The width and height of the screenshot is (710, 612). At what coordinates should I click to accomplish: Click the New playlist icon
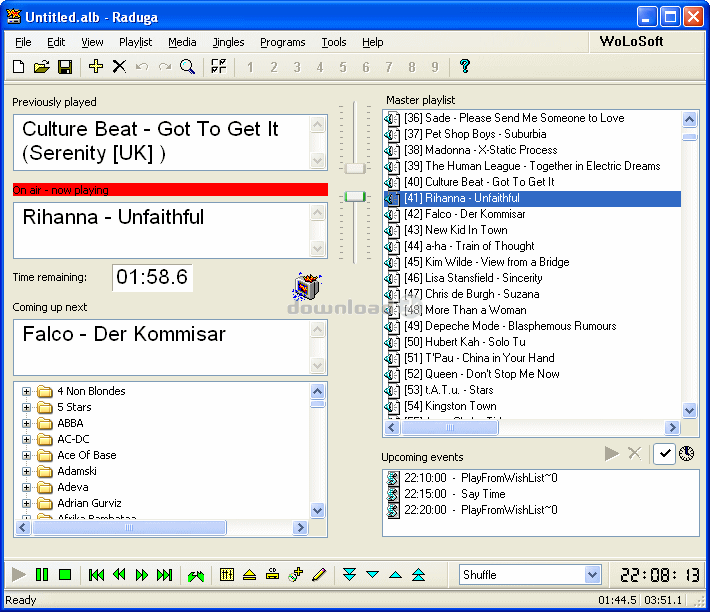tap(19, 67)
